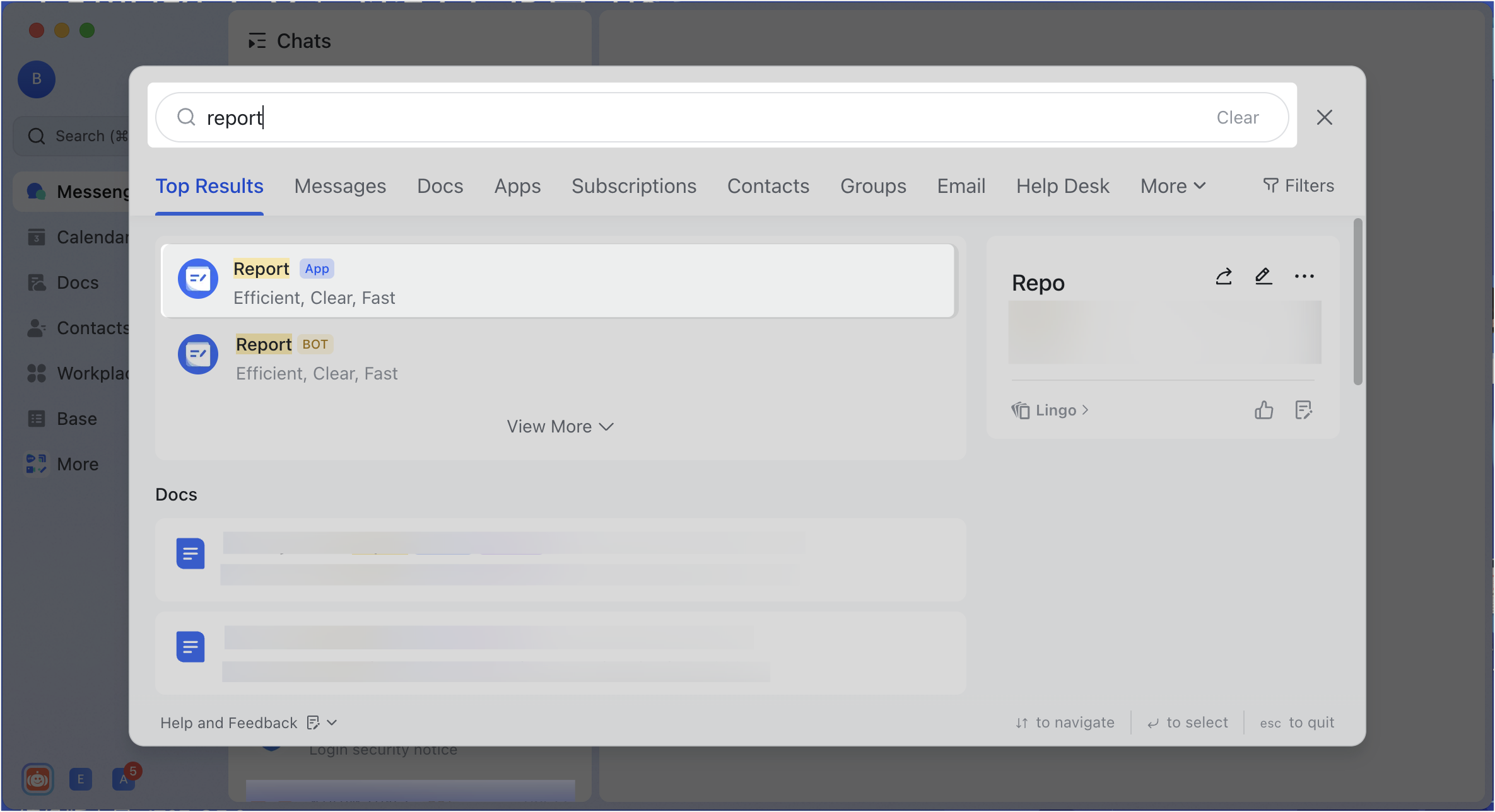Open the More categories dropdown

[1172, 185]
